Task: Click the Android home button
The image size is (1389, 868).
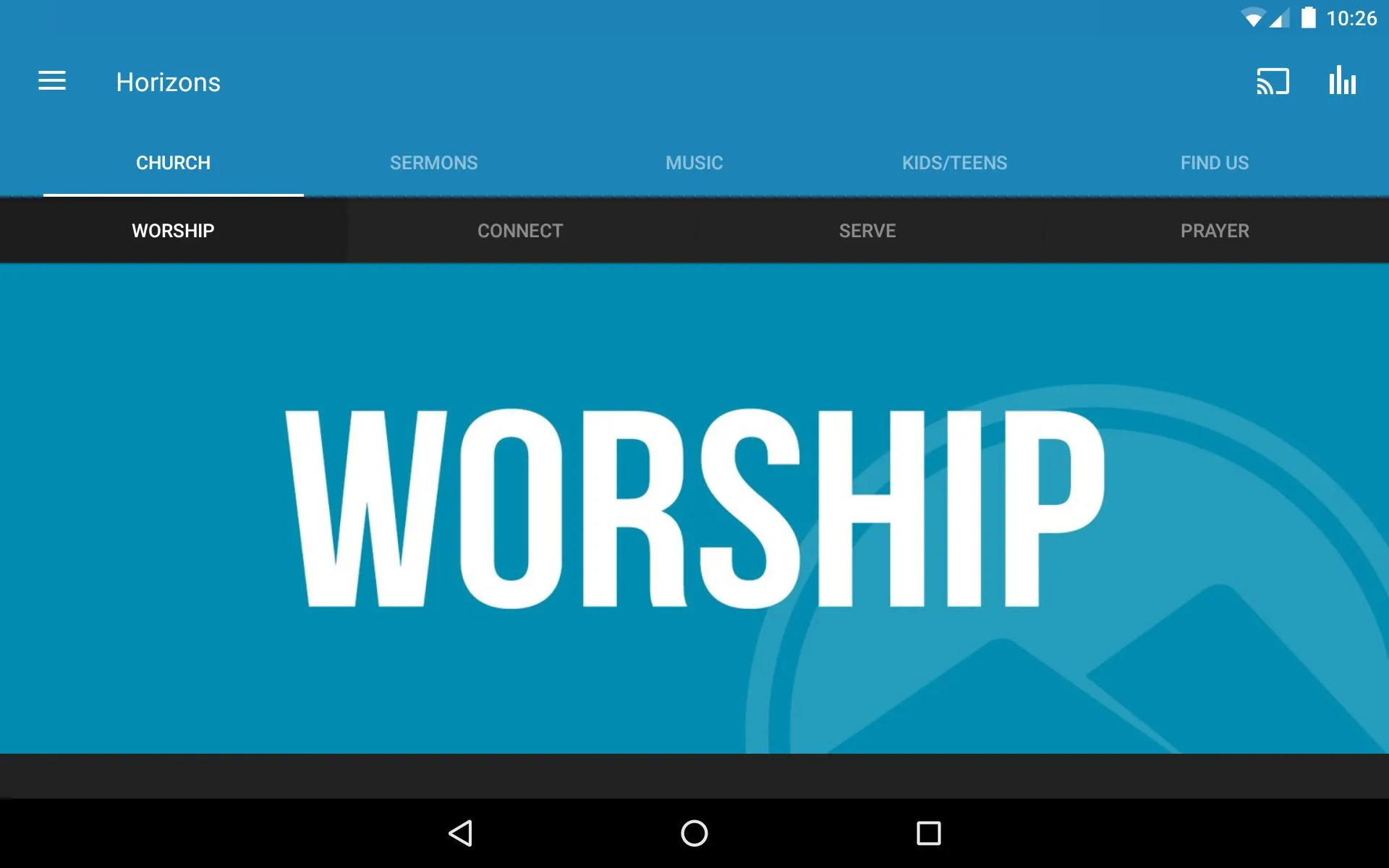Action: [x=694, y=833]
